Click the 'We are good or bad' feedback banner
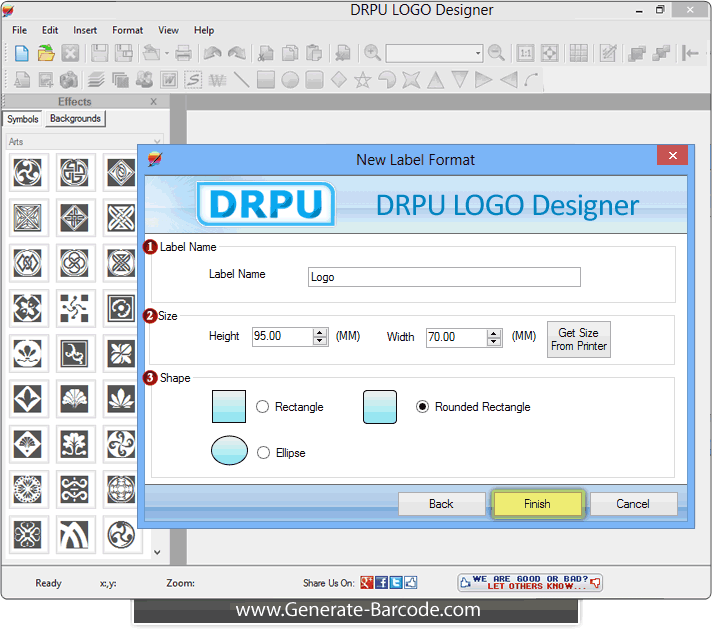712x629 pixels. pyautogui.click(x=529, y=582)
